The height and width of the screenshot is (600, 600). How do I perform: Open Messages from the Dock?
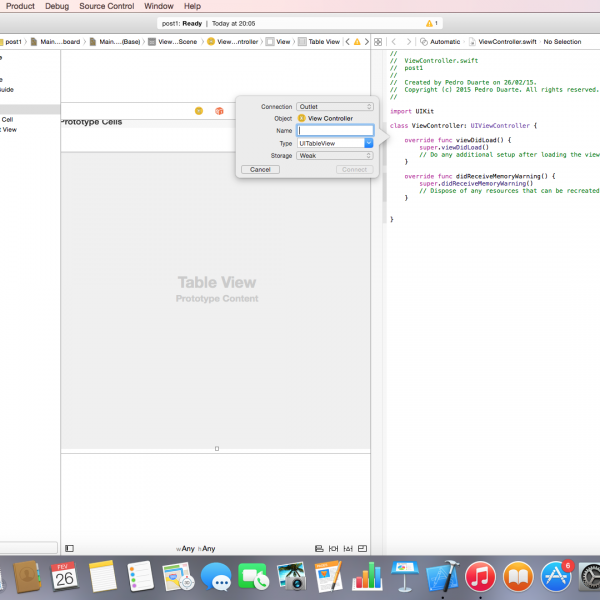pyautogui.click(x=216, y=576)
